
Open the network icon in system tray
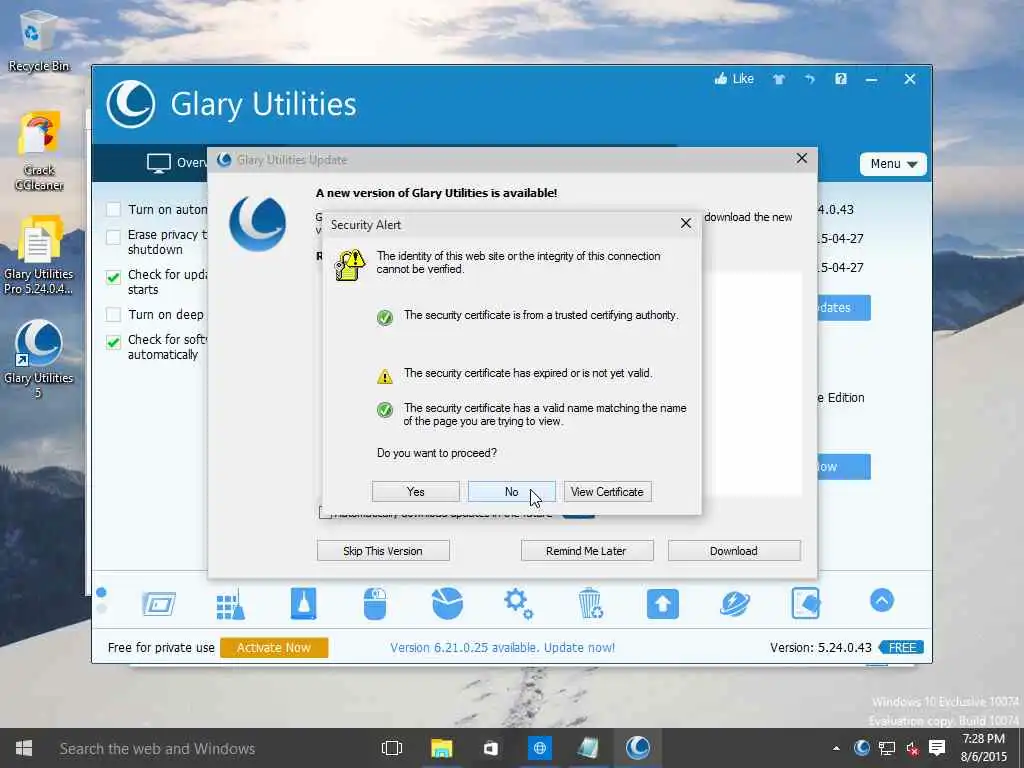(887, 748)
